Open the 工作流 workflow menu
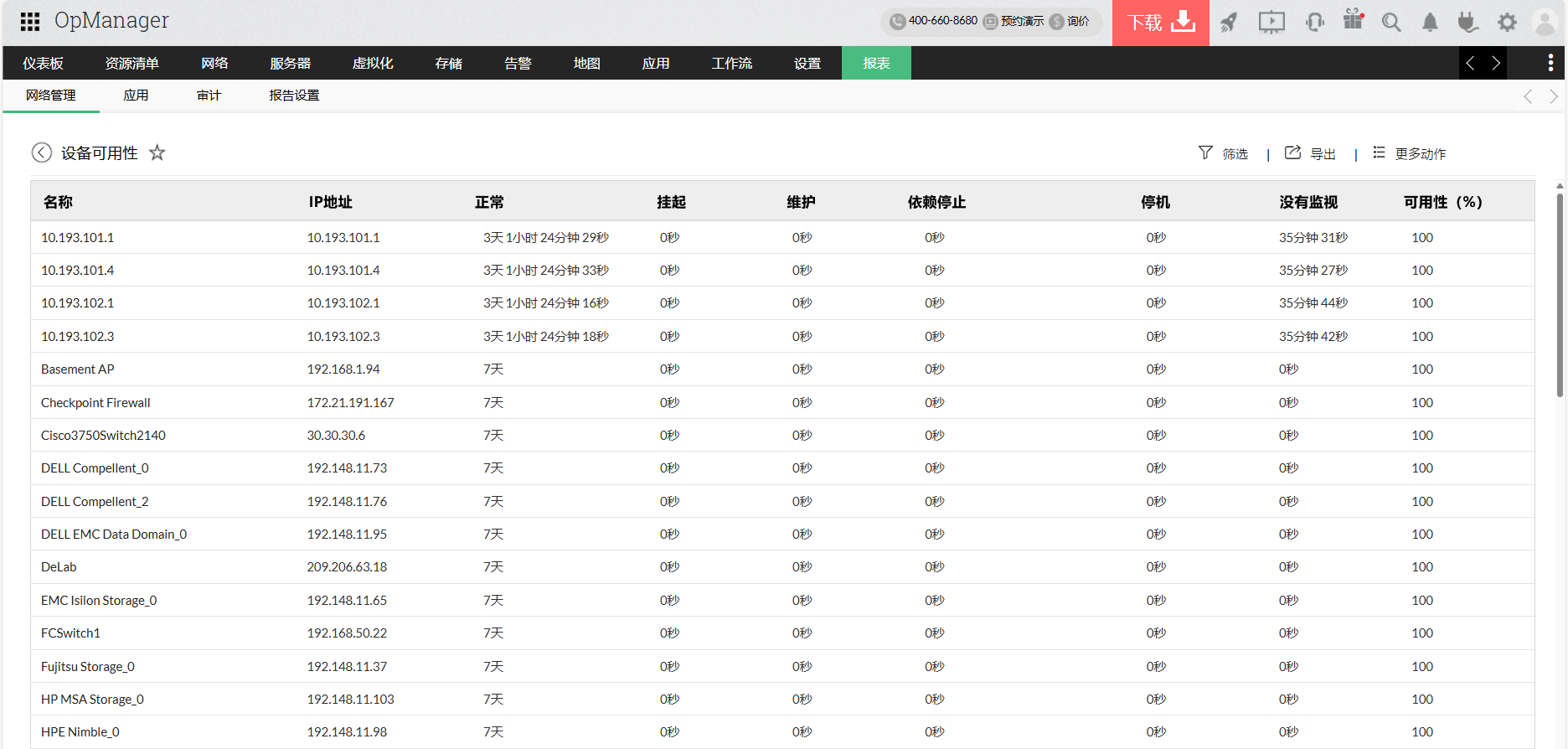The height and width of the screenshot is (749, 1568). point(731,63)
